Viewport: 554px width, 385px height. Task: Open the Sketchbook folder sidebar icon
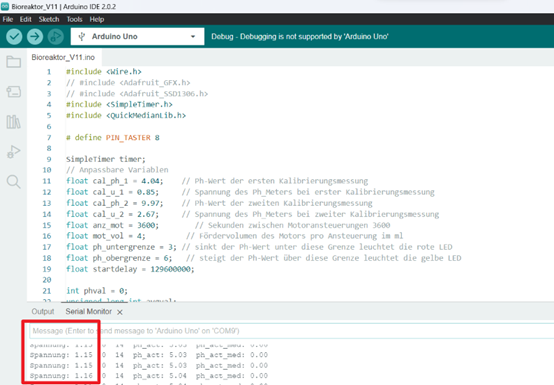tap(13, 62)
